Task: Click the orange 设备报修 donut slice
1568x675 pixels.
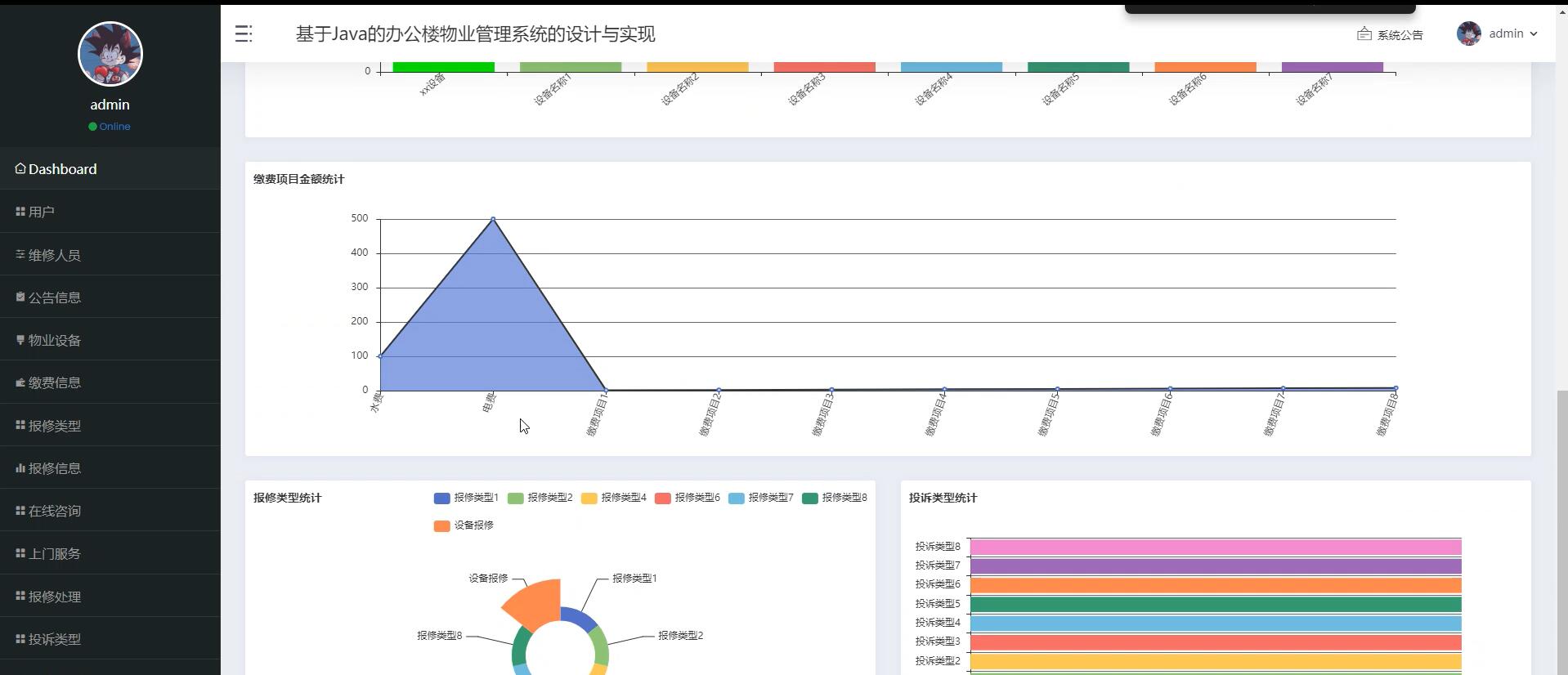Action: [x=535, y=603]
